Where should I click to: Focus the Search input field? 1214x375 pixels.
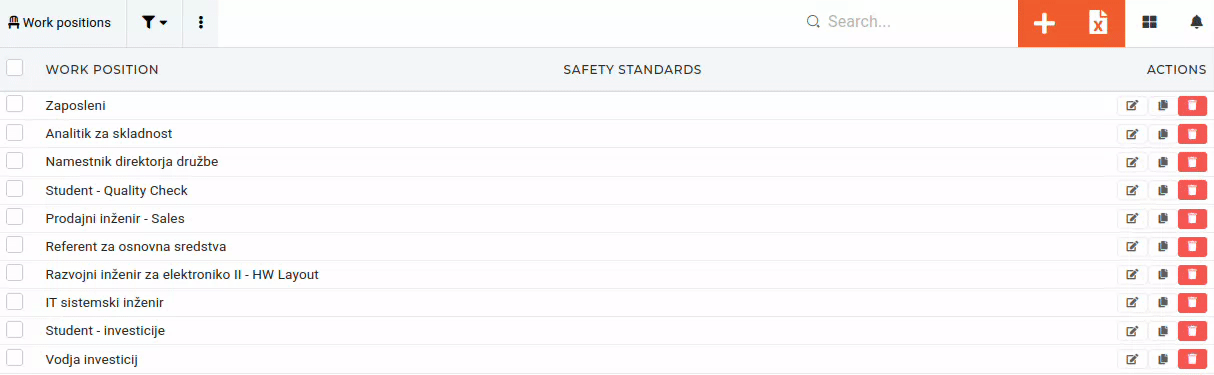(915, 22)
